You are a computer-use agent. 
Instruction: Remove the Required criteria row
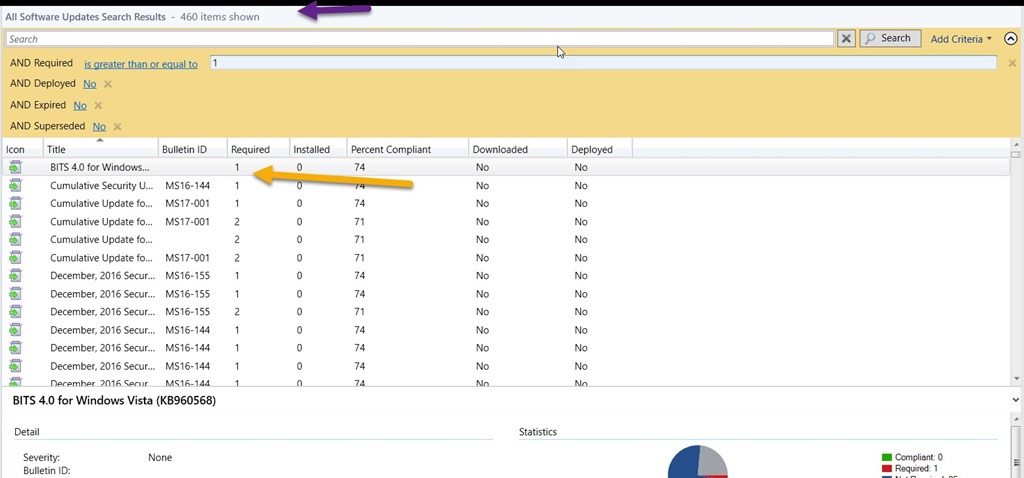(1012, 63)
